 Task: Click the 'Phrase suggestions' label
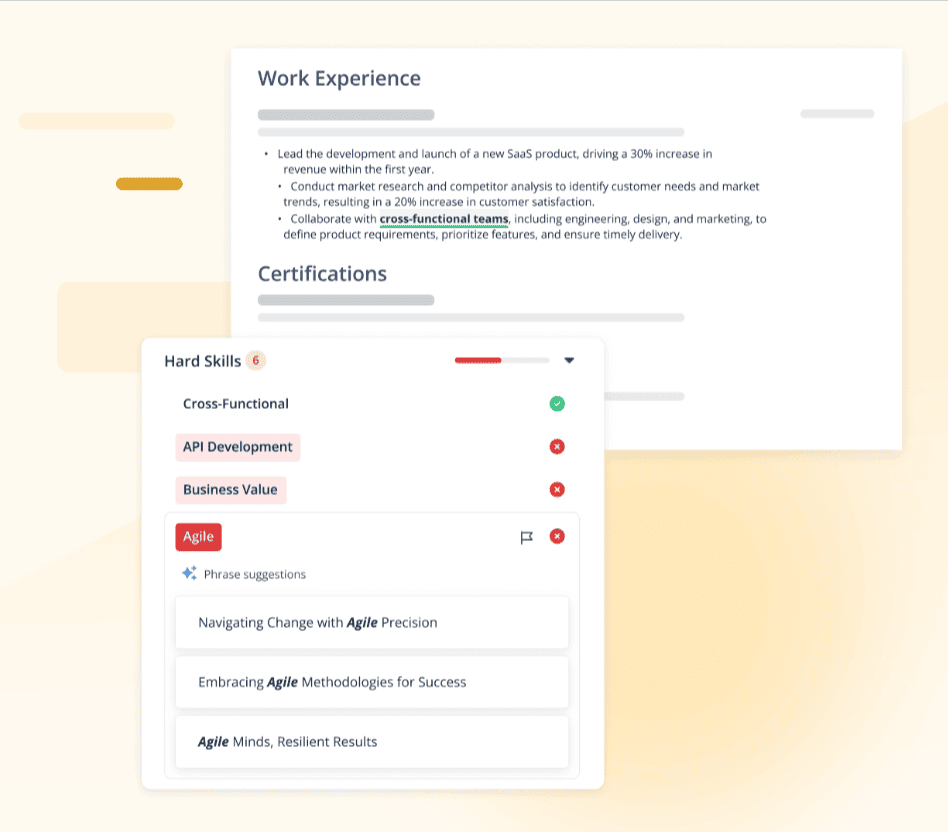pos(255,574)
